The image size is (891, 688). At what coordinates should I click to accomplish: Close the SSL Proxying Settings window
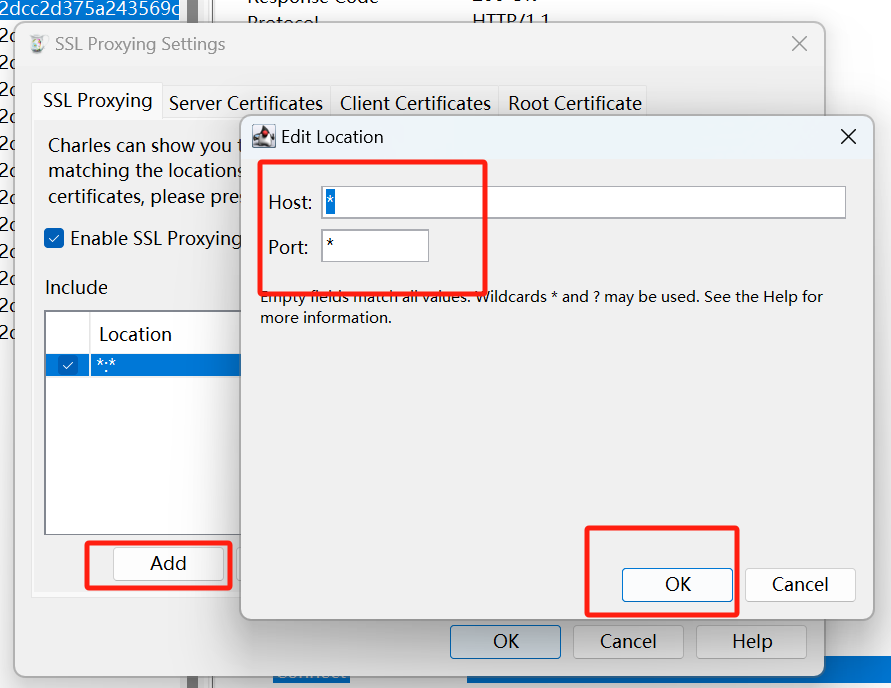point(799,44)
